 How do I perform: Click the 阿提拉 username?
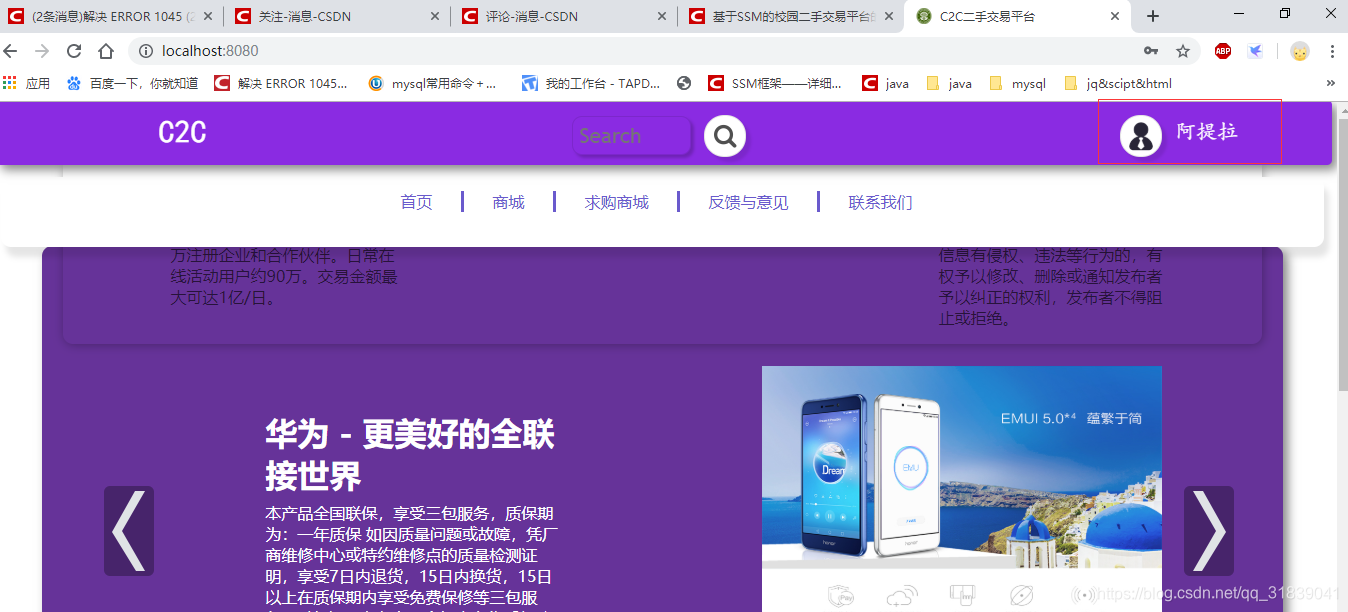click(x=1207, y=132)
